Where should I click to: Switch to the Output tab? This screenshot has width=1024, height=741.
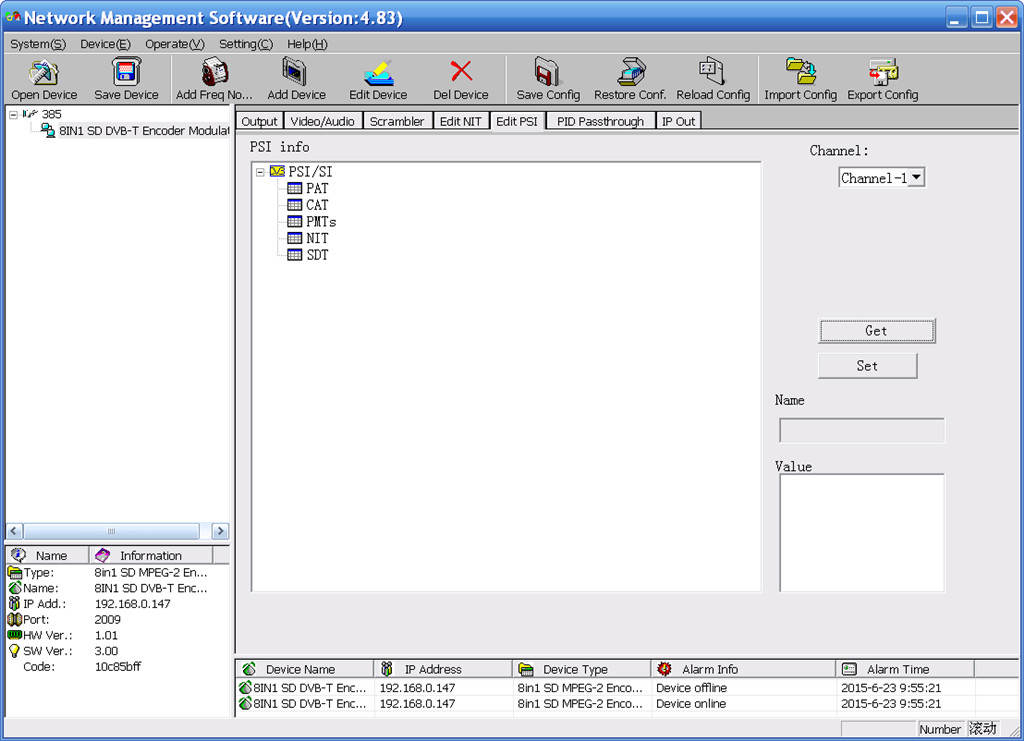click(x=259, y=121)
